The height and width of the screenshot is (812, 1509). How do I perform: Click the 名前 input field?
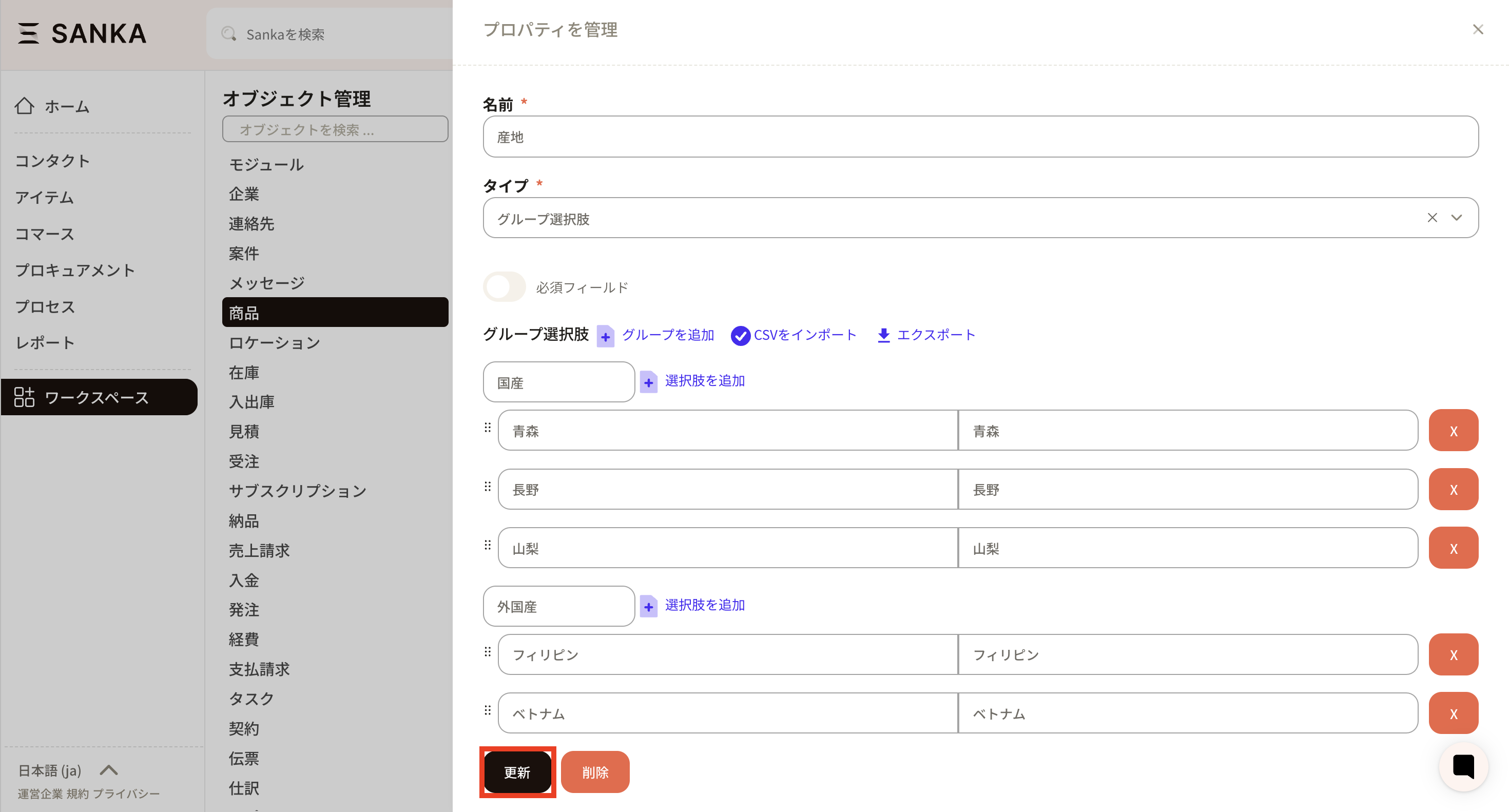(980, 137)
